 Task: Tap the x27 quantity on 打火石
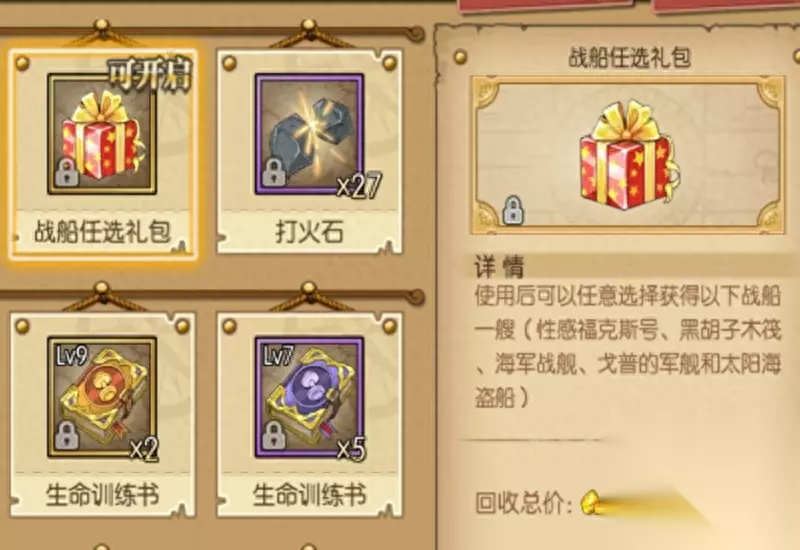359,186
